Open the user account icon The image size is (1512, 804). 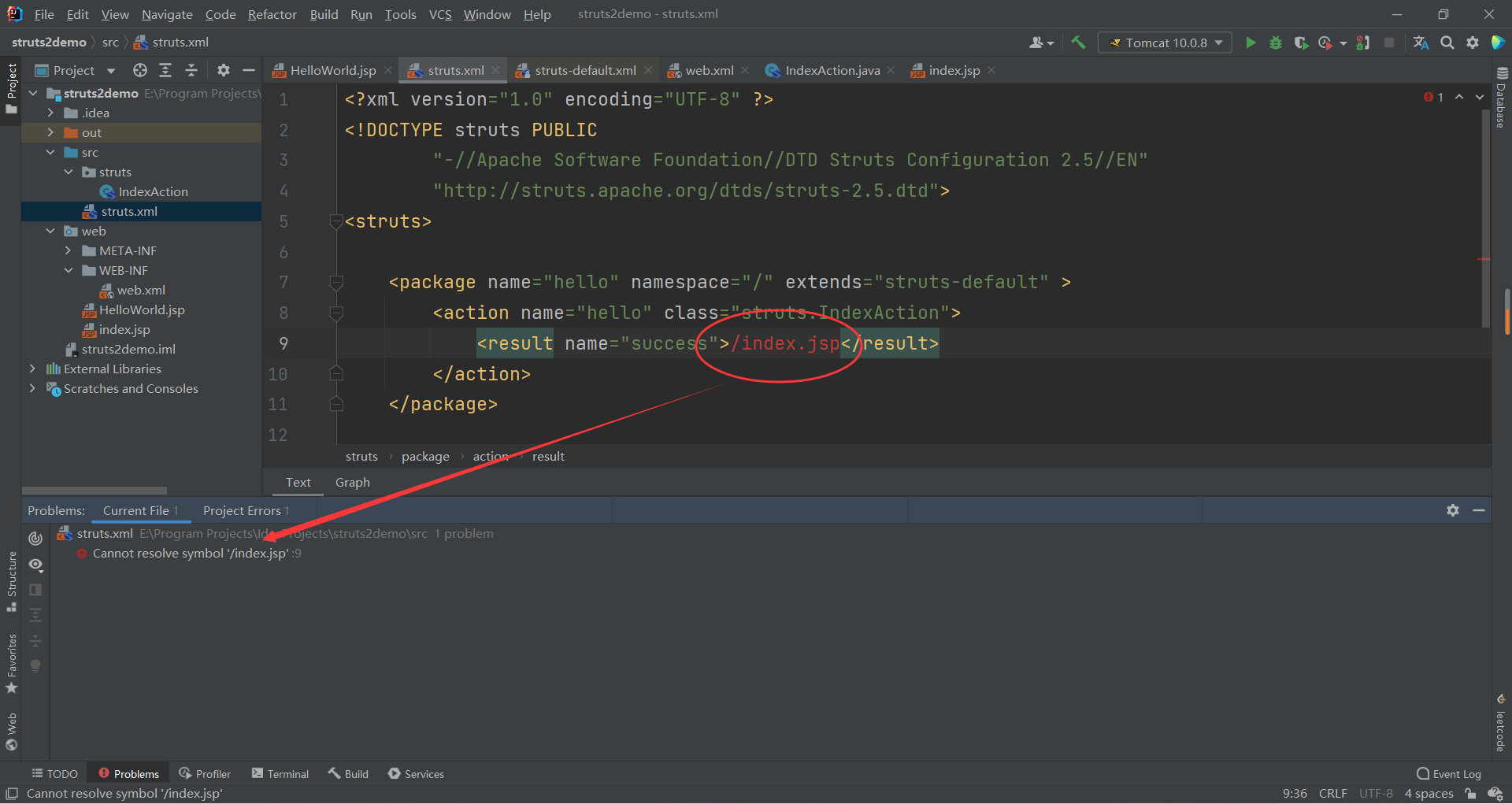(1040, 43)
